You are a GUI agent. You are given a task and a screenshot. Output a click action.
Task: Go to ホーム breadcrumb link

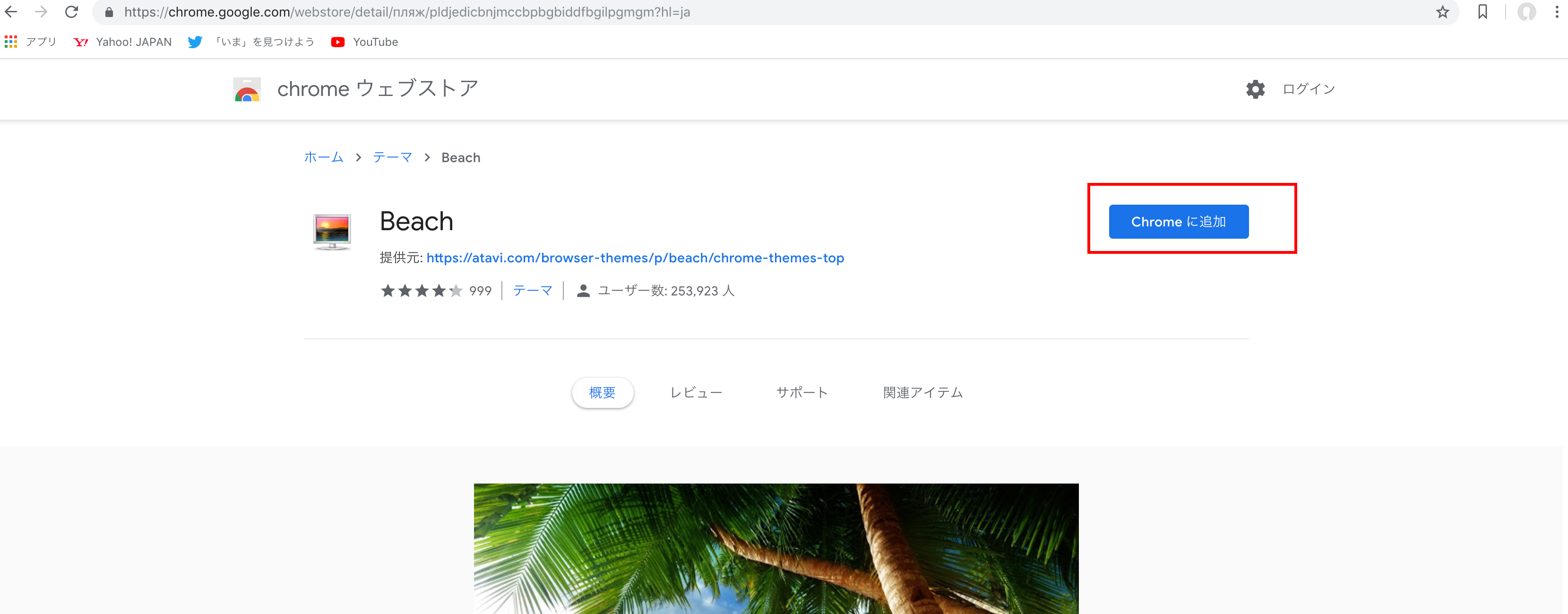coord(324,157)
